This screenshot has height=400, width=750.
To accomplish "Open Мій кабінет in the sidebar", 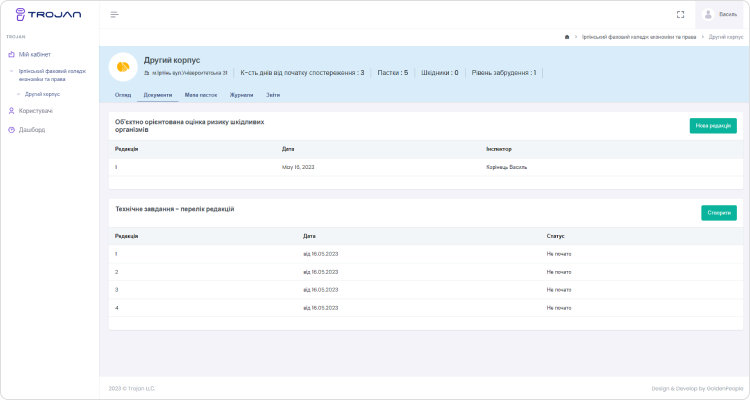I will [x=34, y=54].
